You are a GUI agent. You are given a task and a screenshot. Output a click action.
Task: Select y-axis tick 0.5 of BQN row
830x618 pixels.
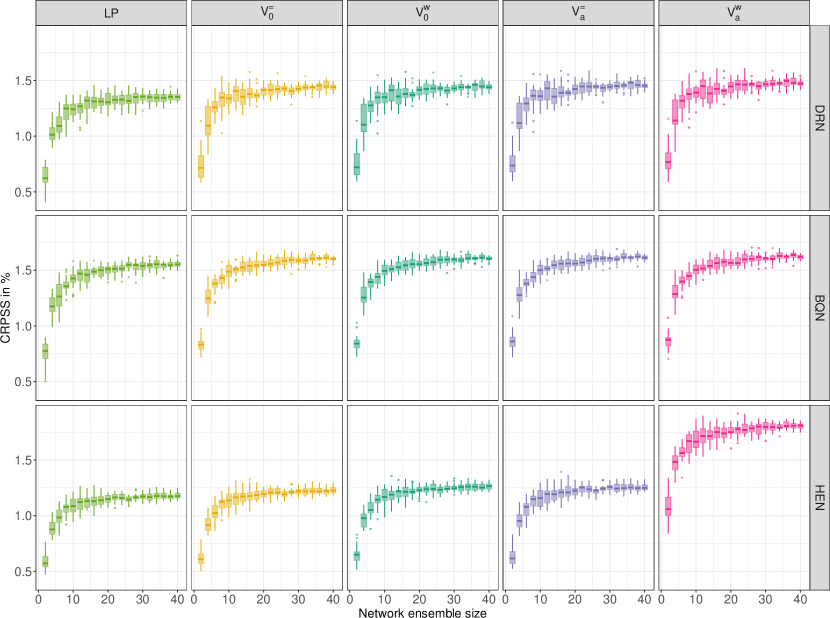(24, 381)
